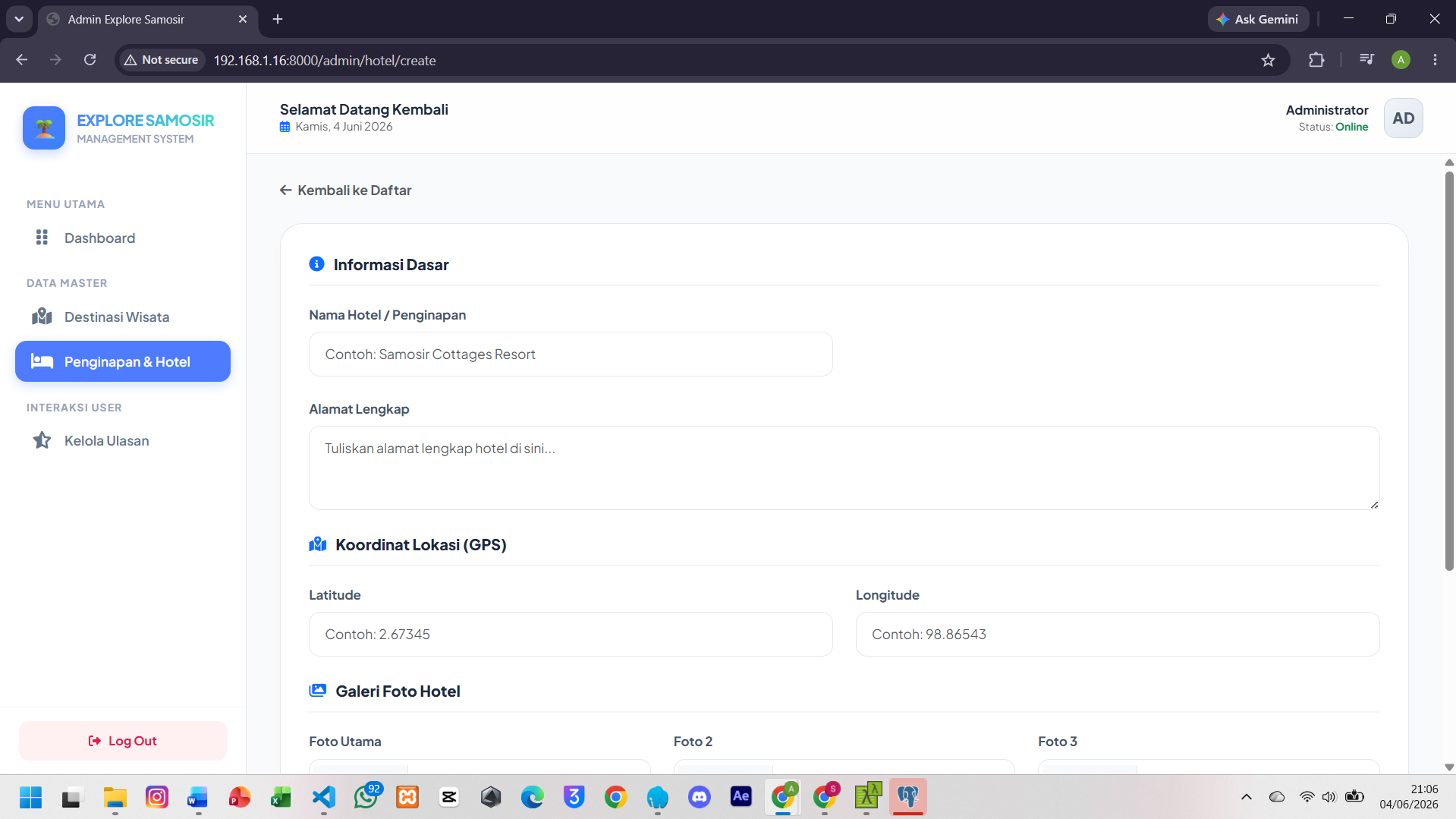
Task: Click the address bar URL
Action: [x=325, y=61]
